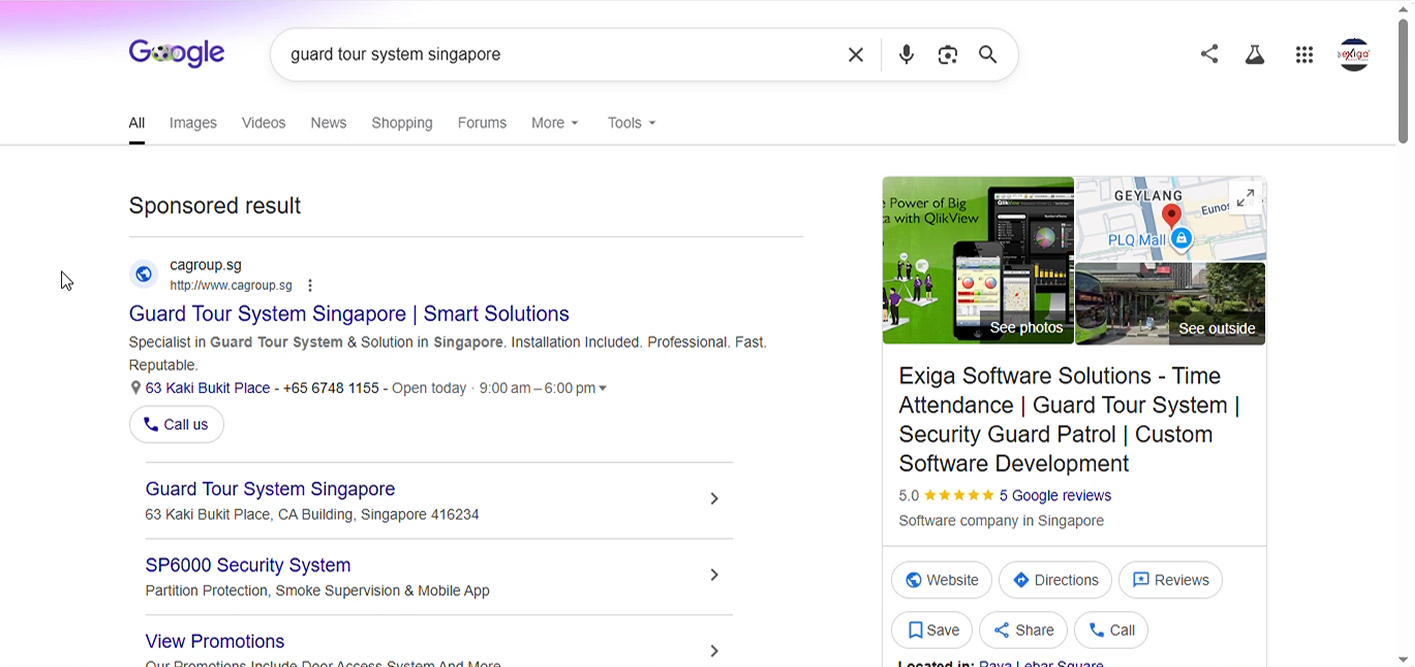1415x667 pixels.
Task: Click the http://www.cagroup.sg URL text
Action: click(x=231, y=285)
